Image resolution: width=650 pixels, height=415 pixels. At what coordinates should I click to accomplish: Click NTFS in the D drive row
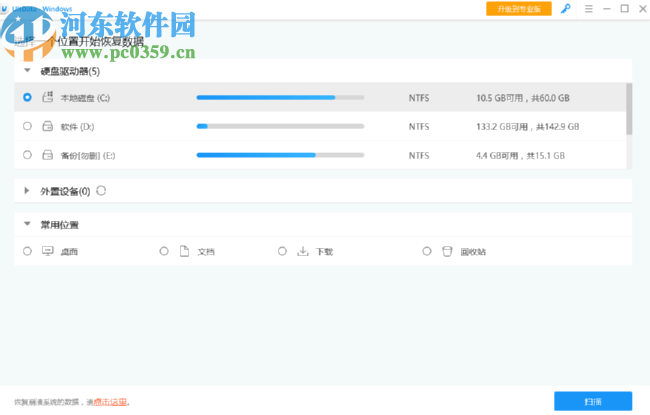(419, 127)
